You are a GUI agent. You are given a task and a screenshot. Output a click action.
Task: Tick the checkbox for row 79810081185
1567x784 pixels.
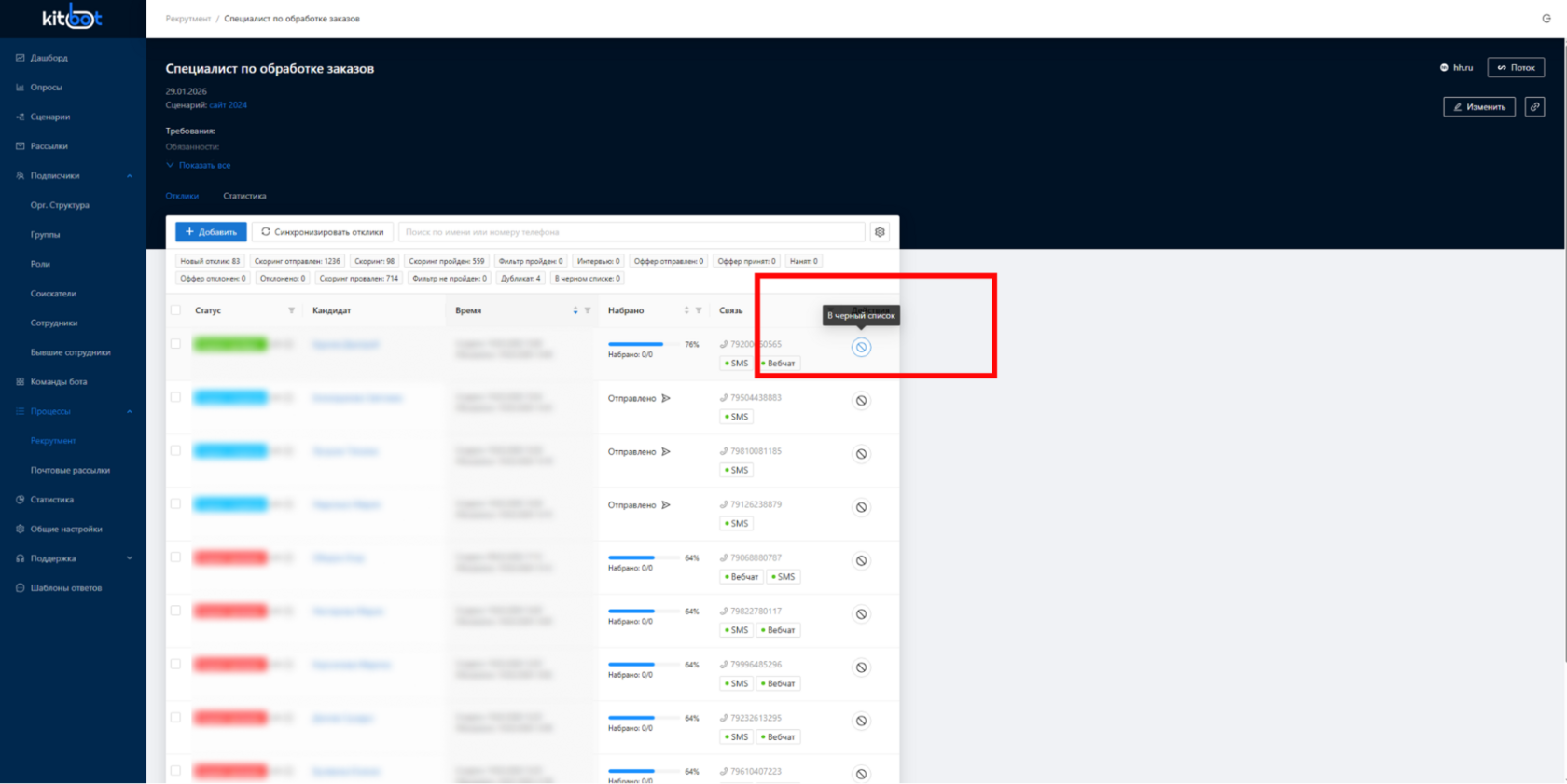[175, 450]
